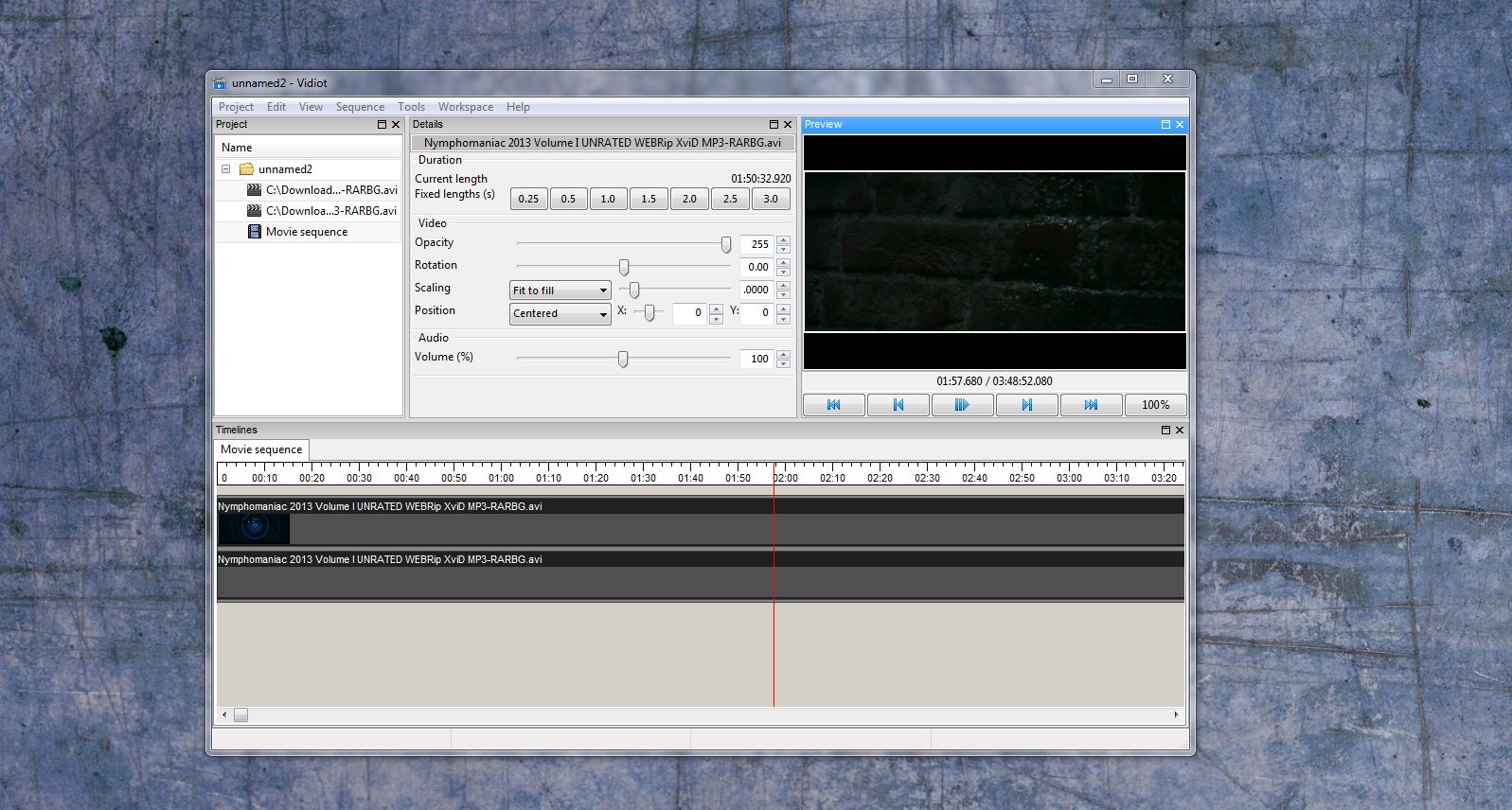Set fixed length to 0.5 seconds
The width and height of the screenshot is (1512, 810).
[x=568, y=199]
